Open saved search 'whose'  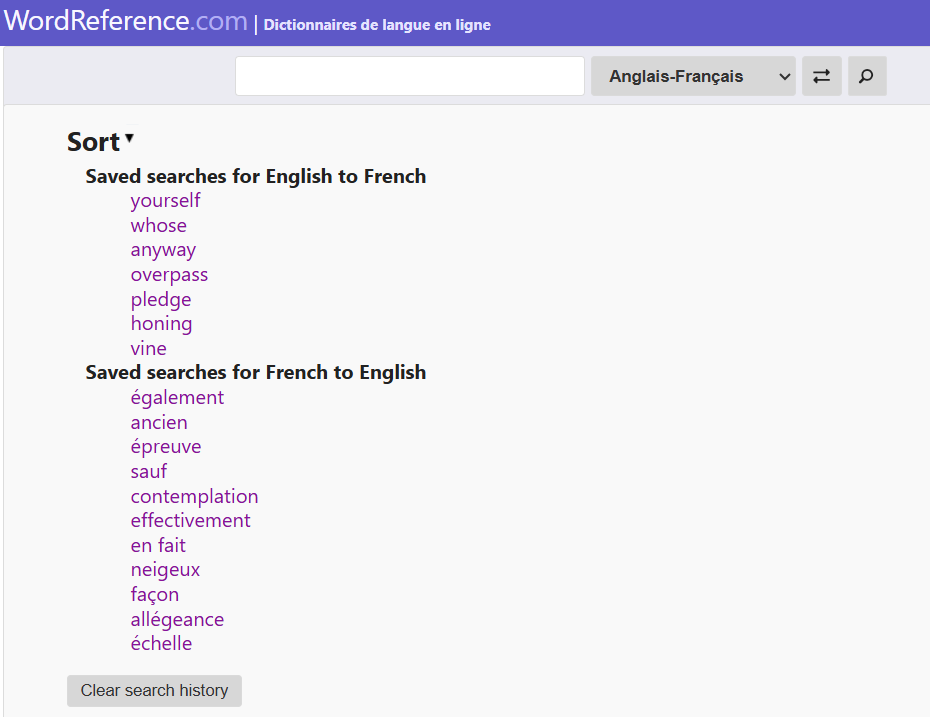(x=158, y=226)
